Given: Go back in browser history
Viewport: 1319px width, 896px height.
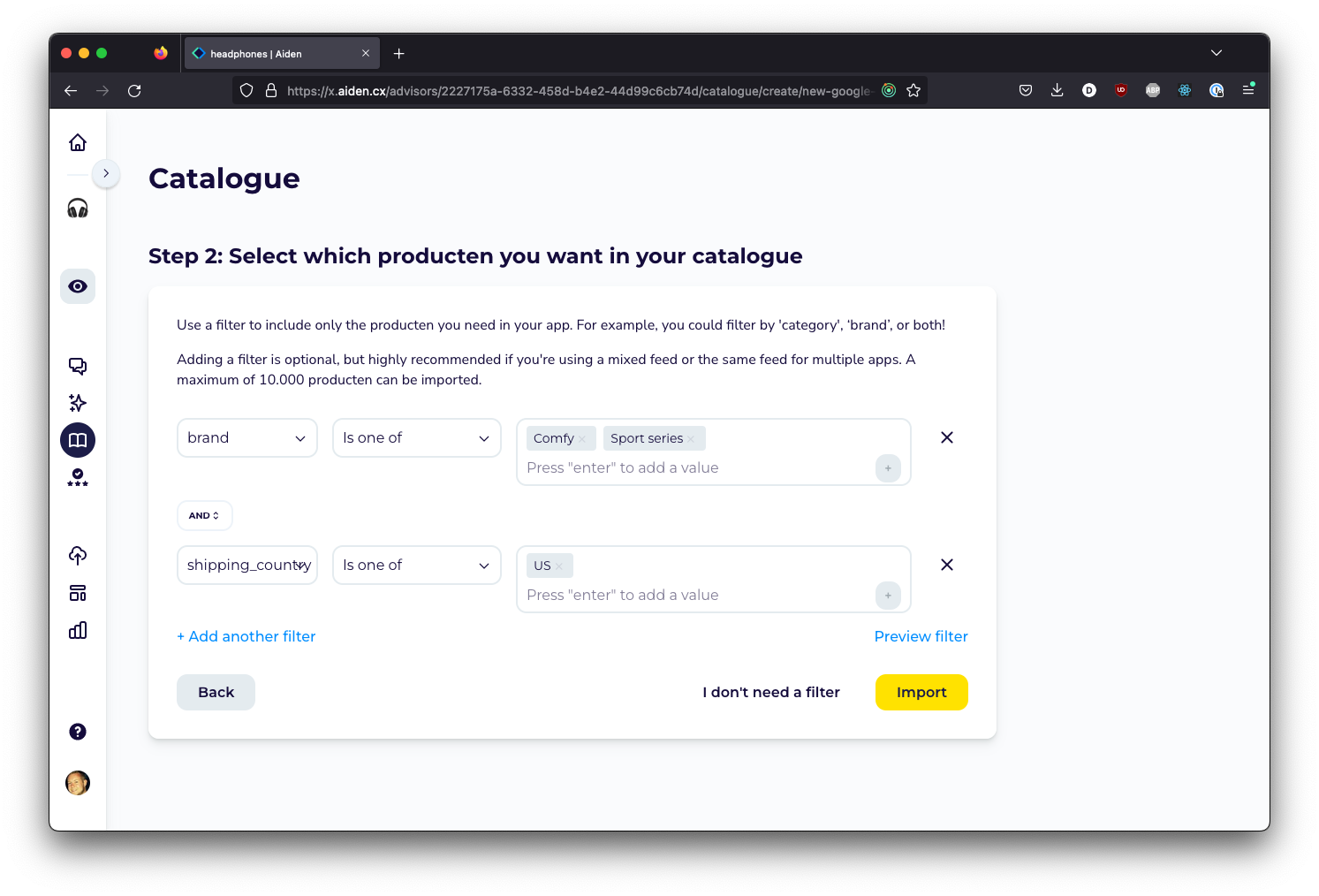Looking at the screenshot, I should [x=71, y=90].
